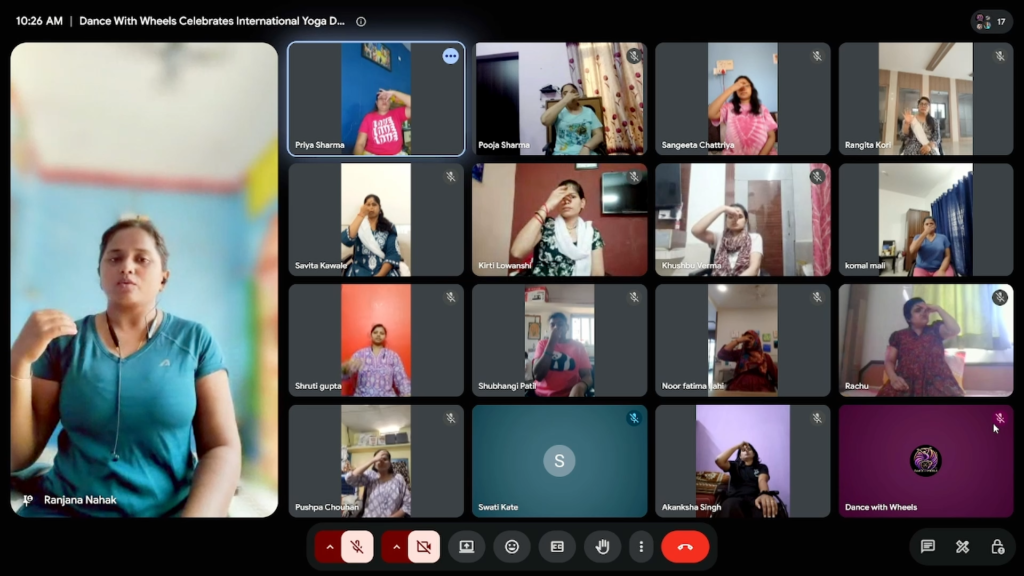Click the 10:26 AM time display
The image size is (1024, 576).
39,22
